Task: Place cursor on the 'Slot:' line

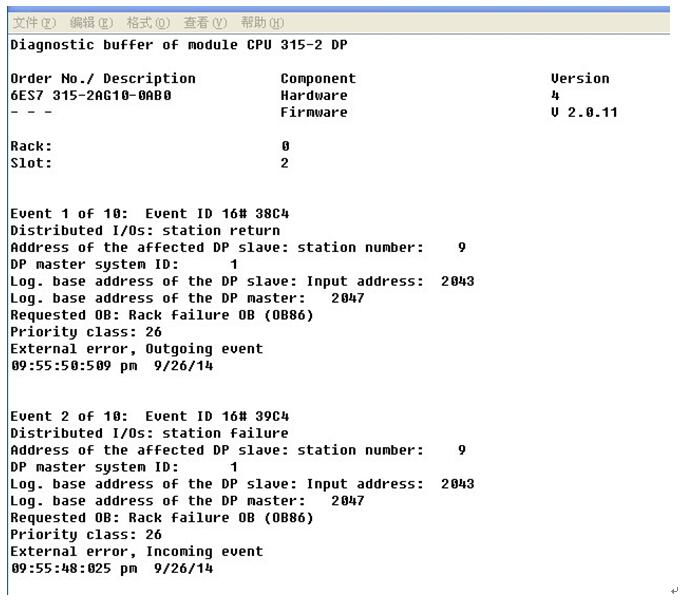Action: (31, 163)
